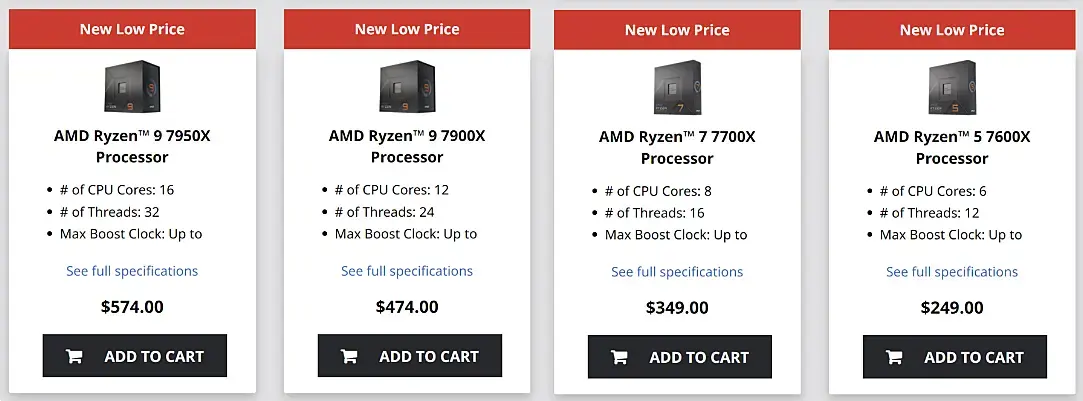See full specifications for Ryzen 5 7600X
The width and height of the screenshot is (1083, 401).
952,272
